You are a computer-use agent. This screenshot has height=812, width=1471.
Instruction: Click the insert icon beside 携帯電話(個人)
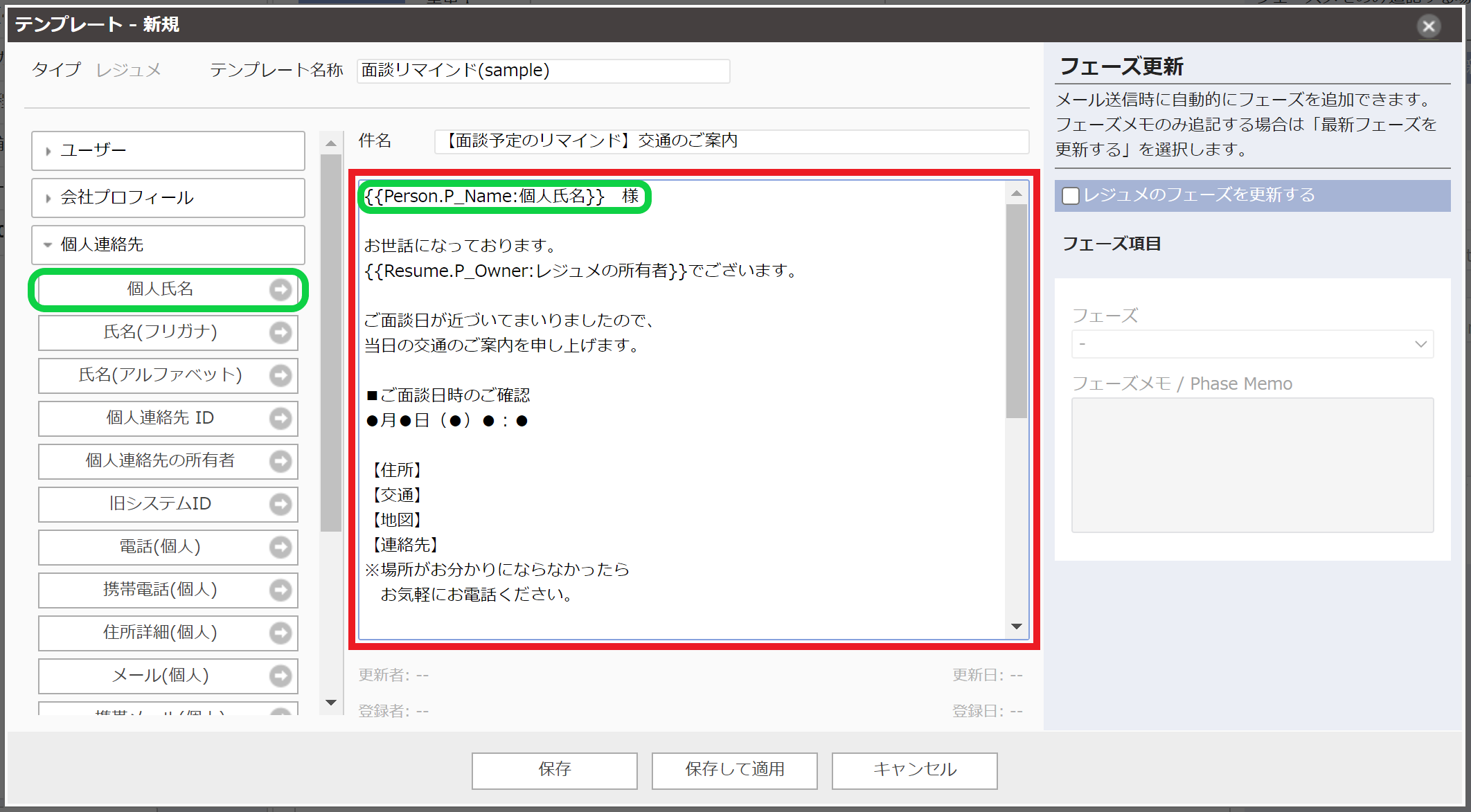[280, 590]
